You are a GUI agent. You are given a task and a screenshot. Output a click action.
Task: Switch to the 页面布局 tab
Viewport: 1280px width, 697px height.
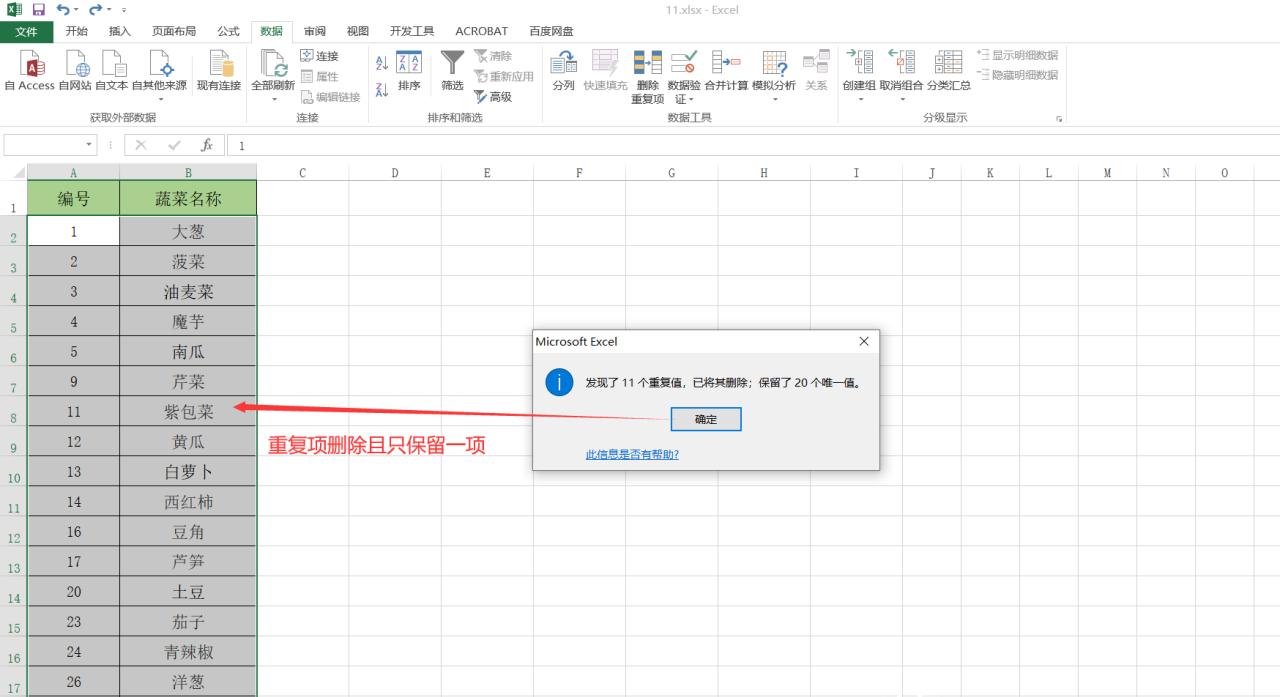[174, 32]
